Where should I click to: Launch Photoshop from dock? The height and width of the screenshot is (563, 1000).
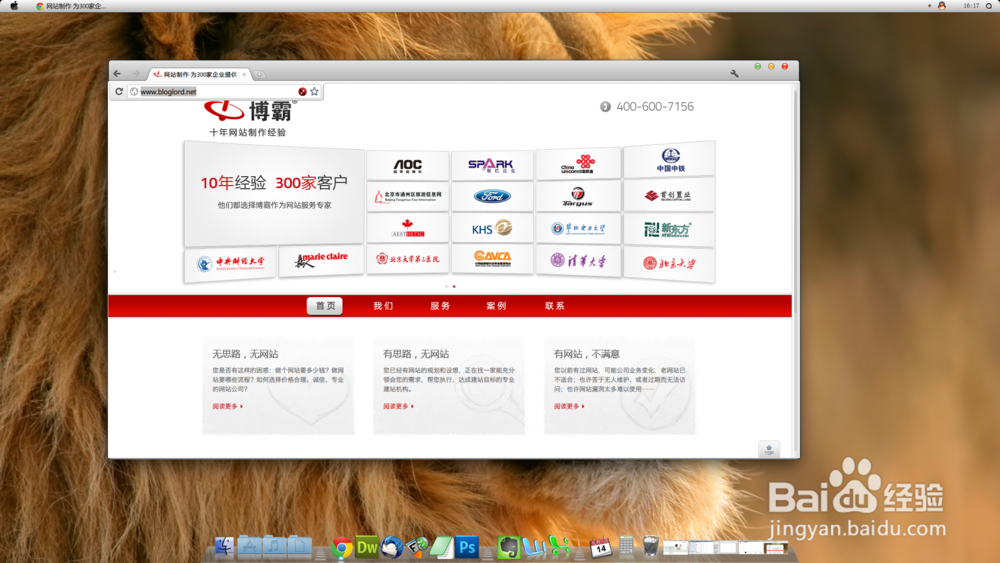(467, 547)
